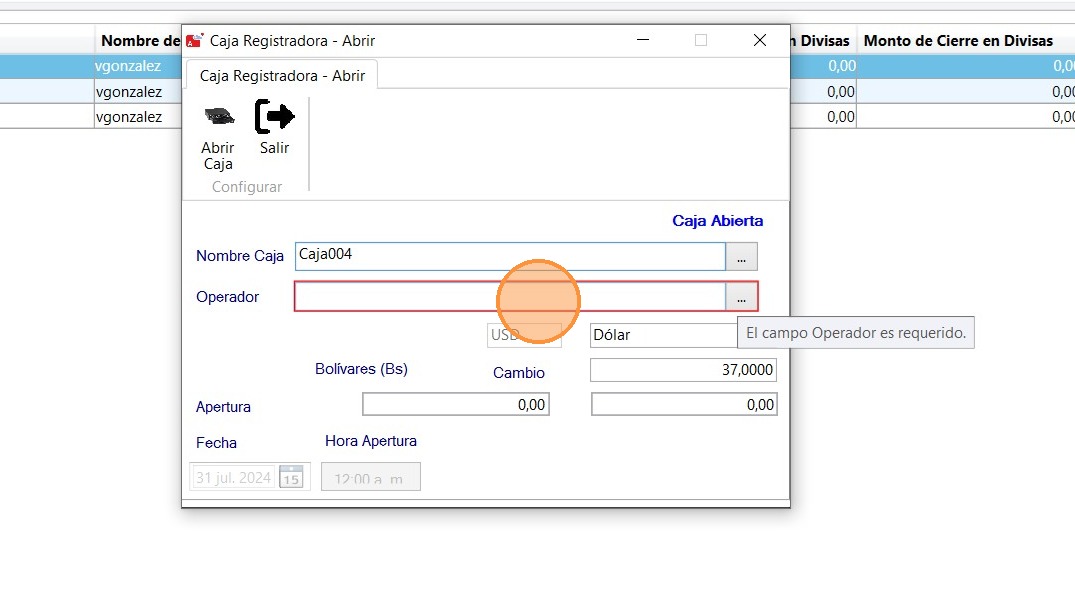Screen dimensions: 1075x601
Task: Close the Caja Registradora - Abrir window
Action: click(760, 40)
